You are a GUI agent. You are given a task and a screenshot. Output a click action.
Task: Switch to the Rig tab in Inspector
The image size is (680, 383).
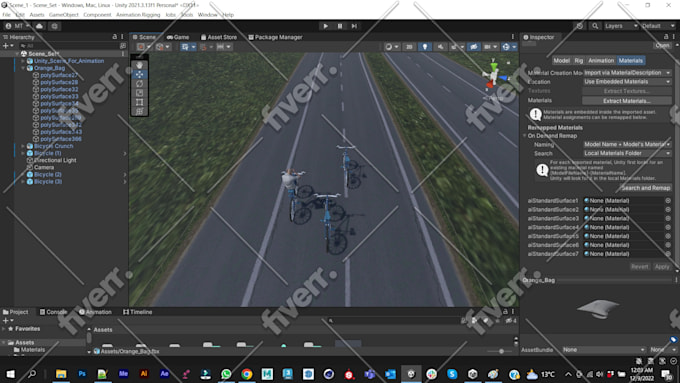[x=579, y=61]
